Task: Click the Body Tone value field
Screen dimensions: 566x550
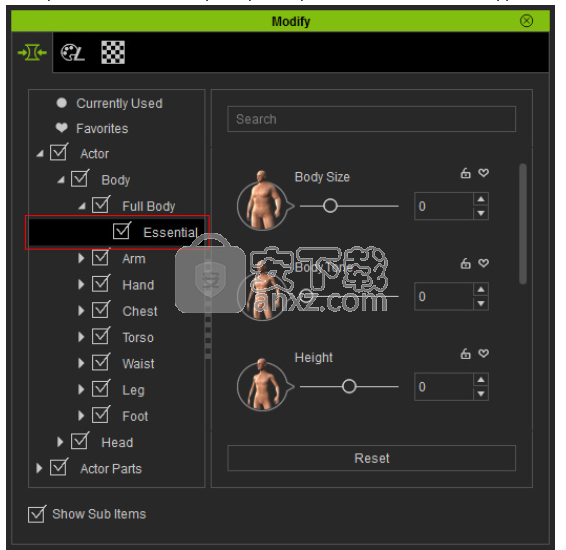Action: coord(444,296)
